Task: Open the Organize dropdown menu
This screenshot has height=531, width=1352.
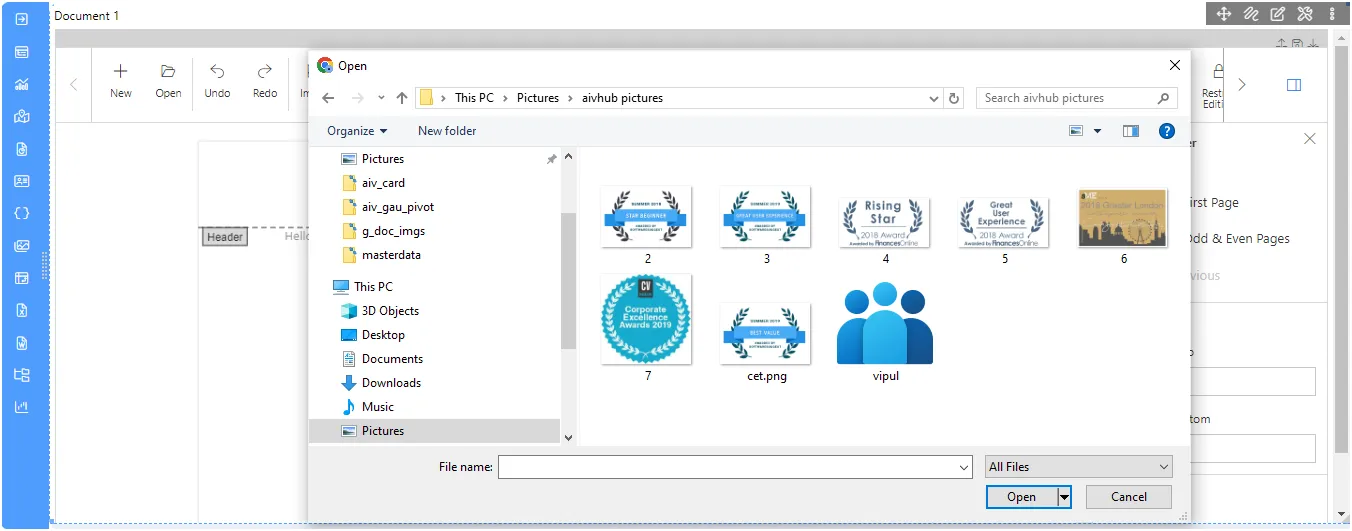Action: pyautogui.click(x=357, y=131)
